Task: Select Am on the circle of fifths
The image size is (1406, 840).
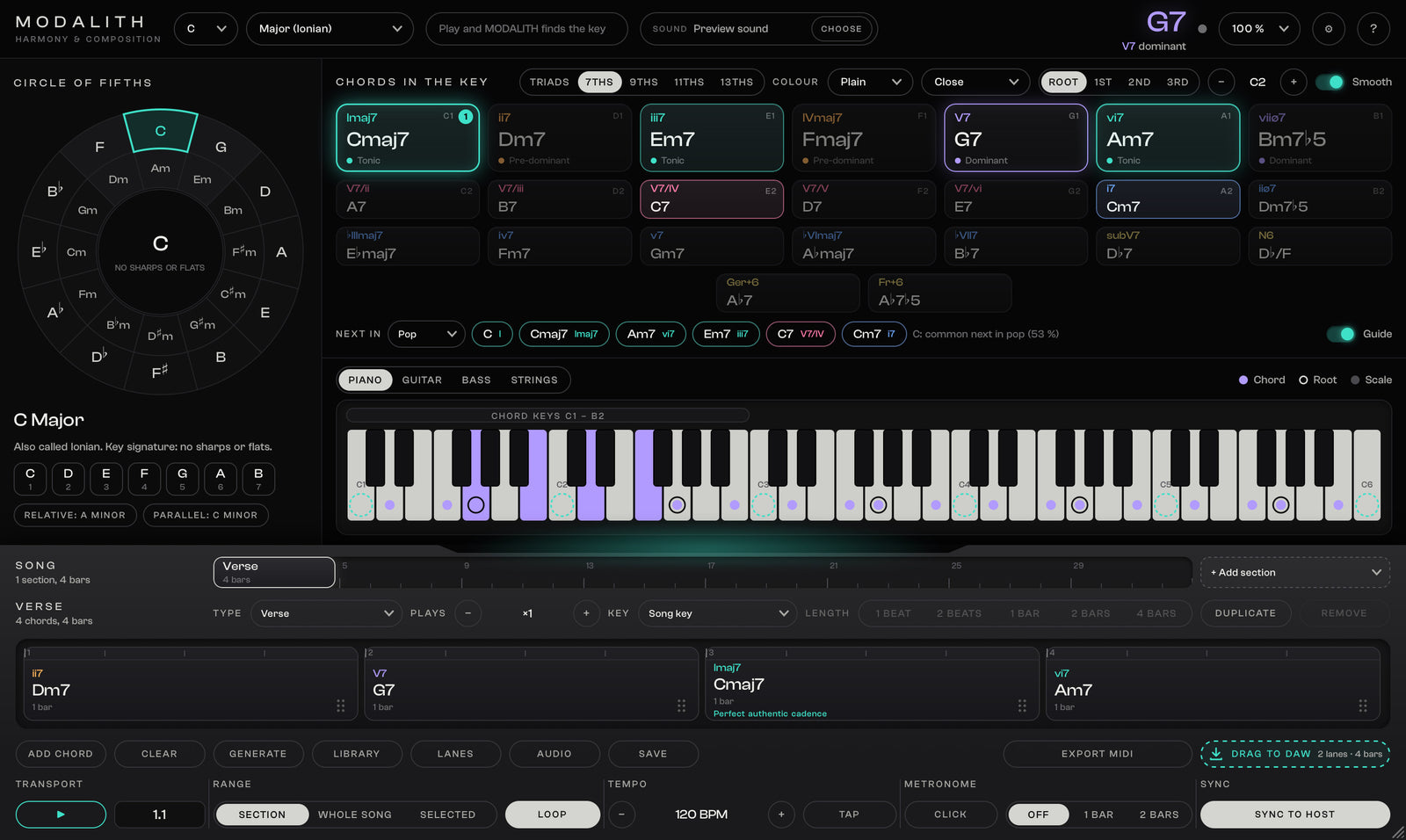Action: 160,168
